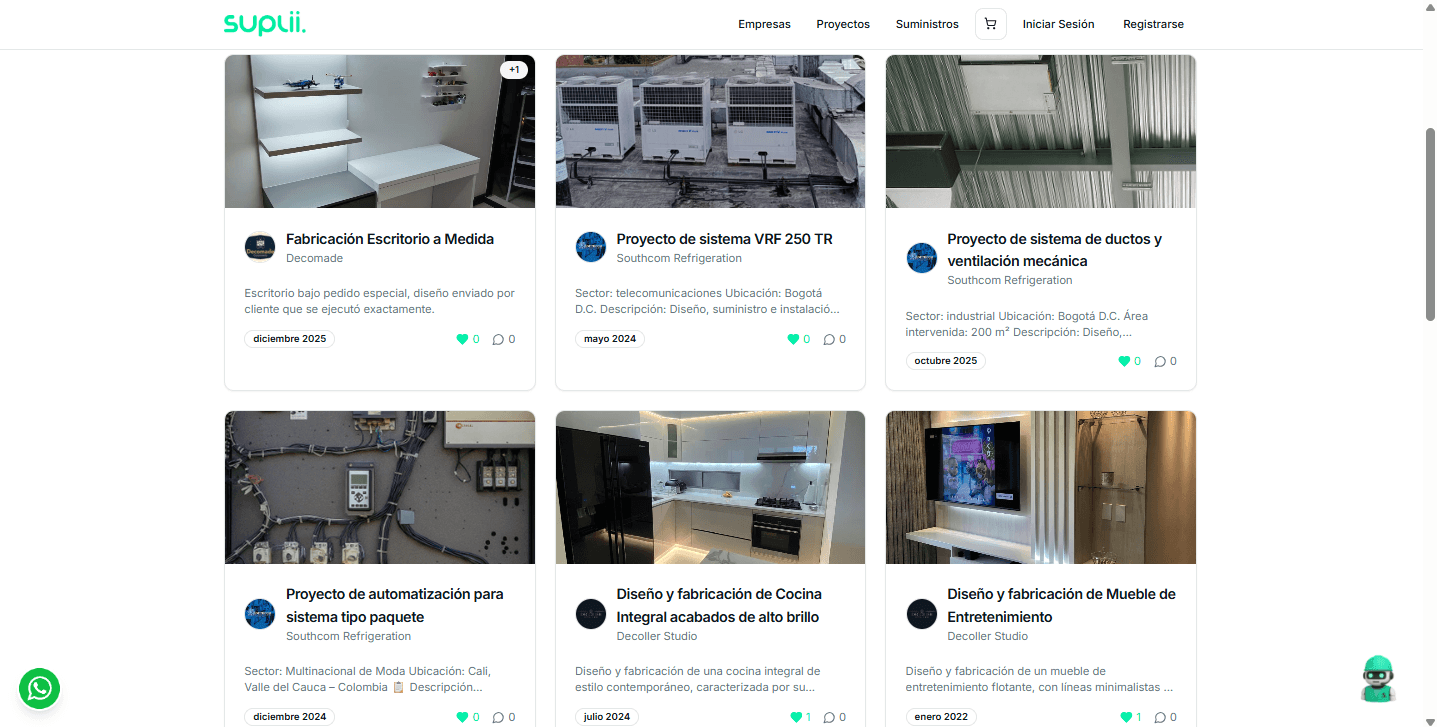This screenshot has width=1437, height=727.
Task: Go to Empresas in the navigation
Action: point(764,24)
